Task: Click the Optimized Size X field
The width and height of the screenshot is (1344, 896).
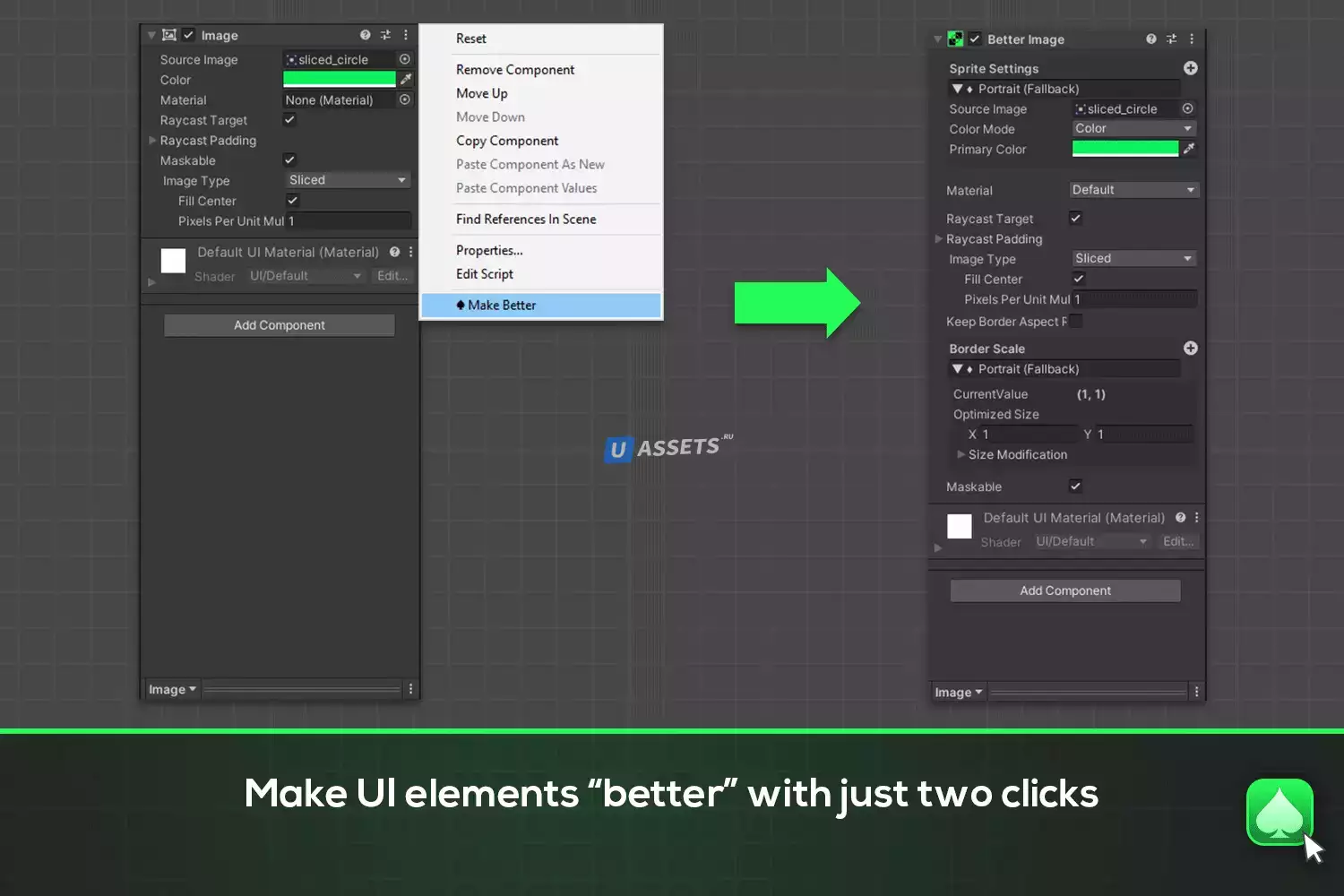Action: pos(1030,434)
